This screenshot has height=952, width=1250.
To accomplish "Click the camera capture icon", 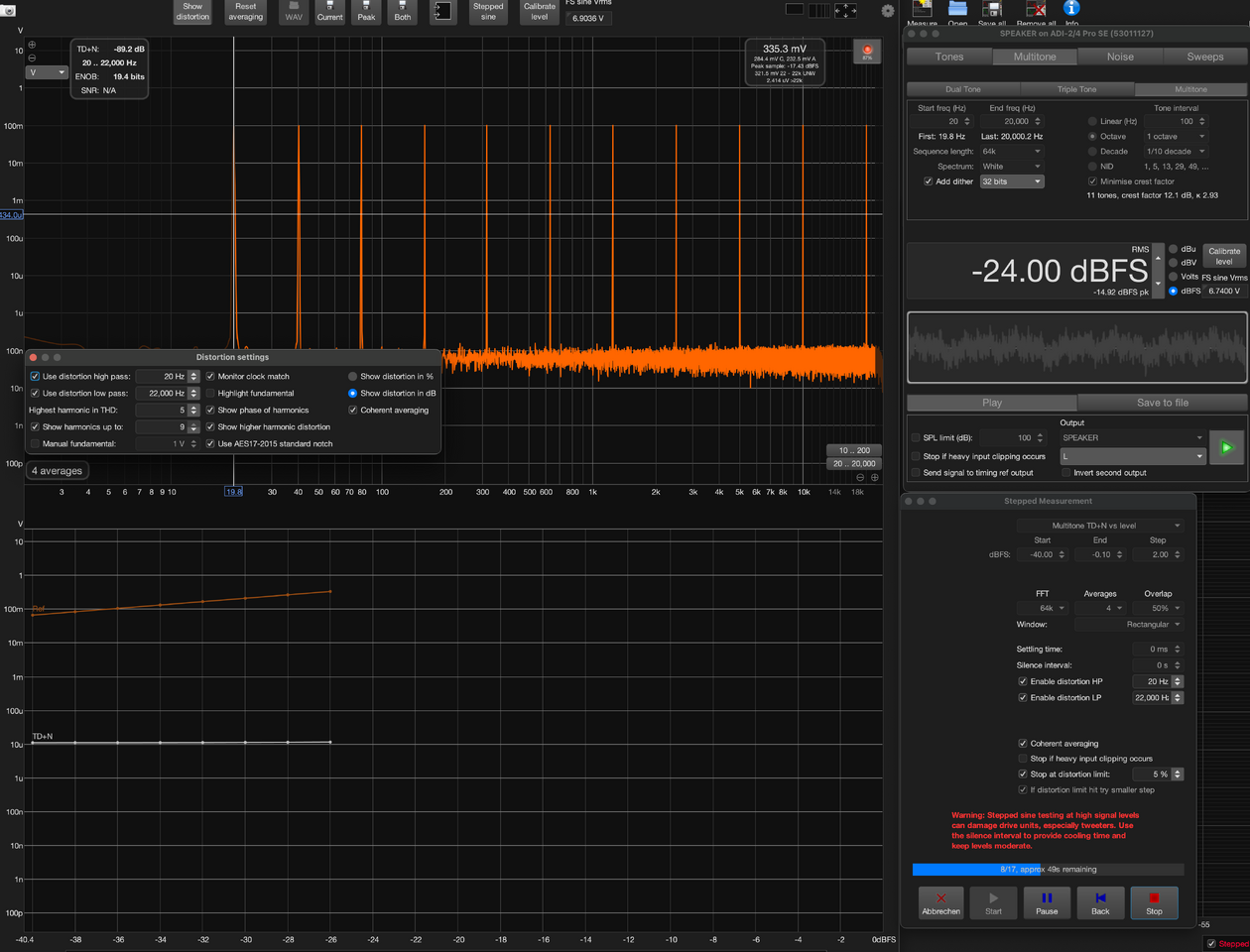I will tap(9, 9).
